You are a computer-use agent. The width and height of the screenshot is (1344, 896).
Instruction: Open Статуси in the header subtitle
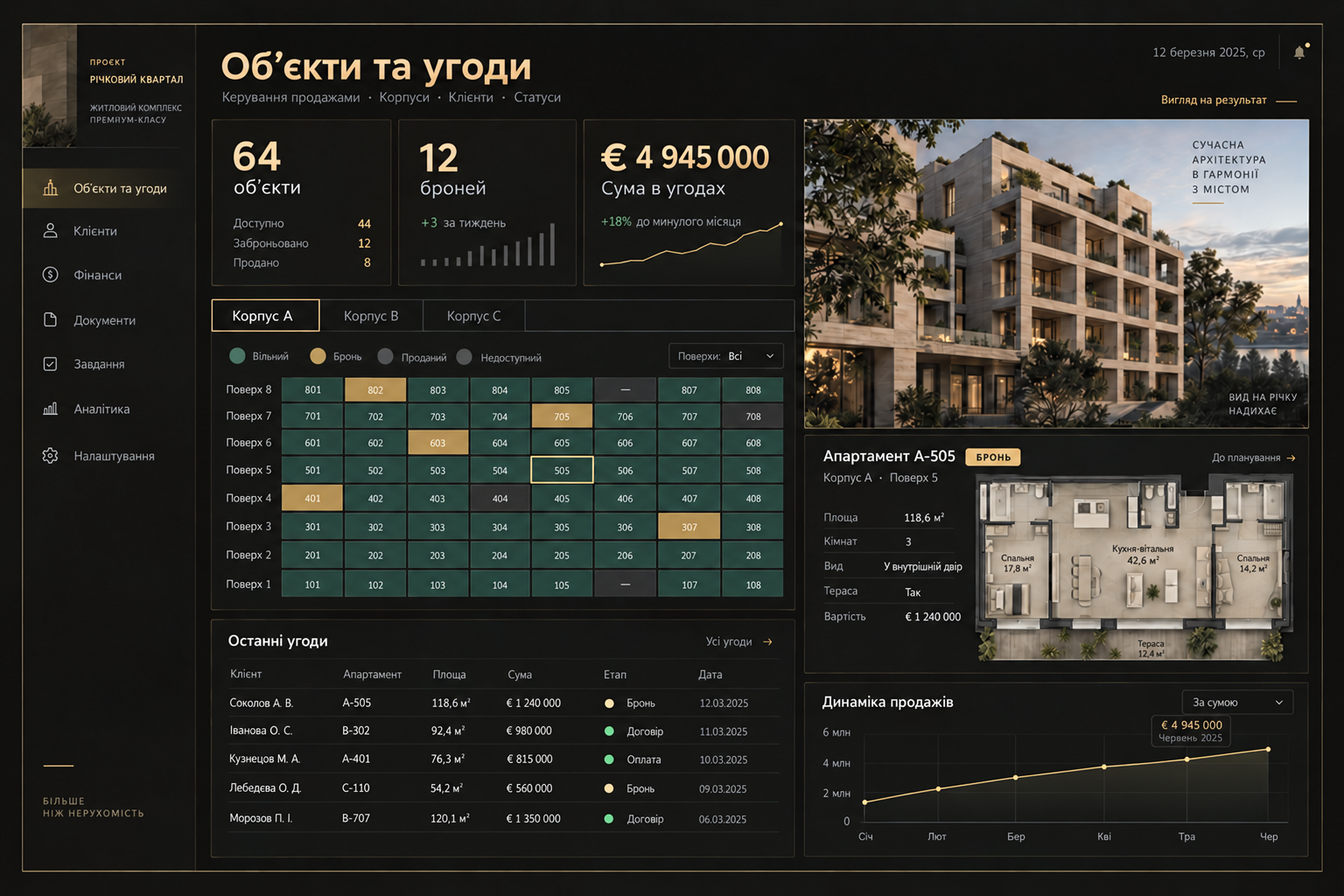tap(537, 97)
